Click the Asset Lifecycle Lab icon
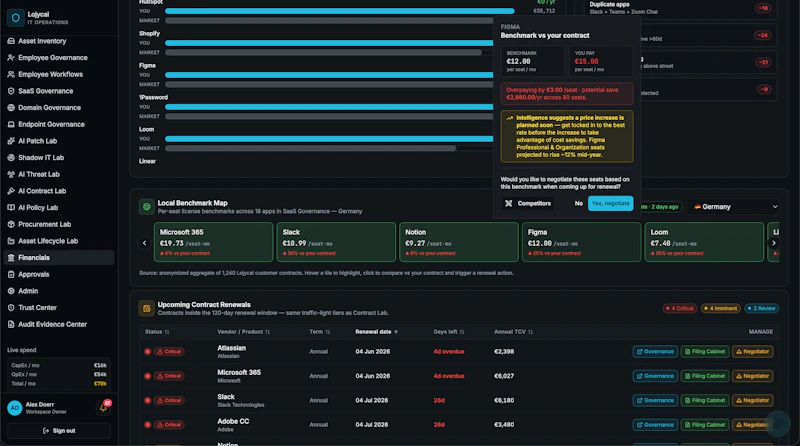 coord(11,241)
